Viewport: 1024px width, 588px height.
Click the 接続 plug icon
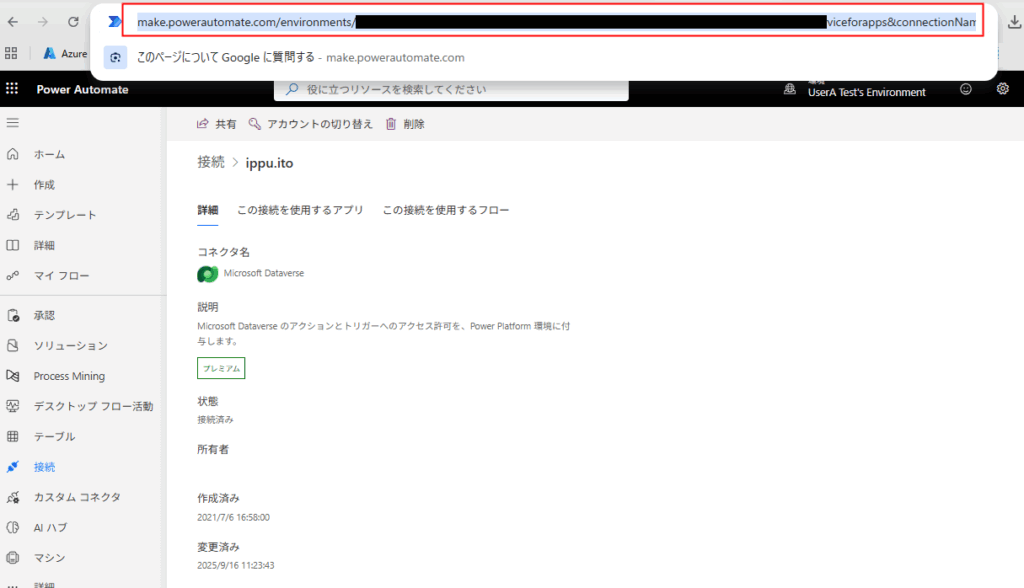tap(12, 466)
